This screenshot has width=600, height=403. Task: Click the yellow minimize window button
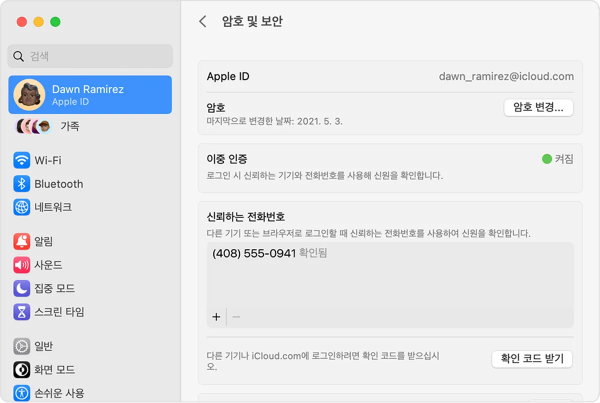[x=39, y=22]
